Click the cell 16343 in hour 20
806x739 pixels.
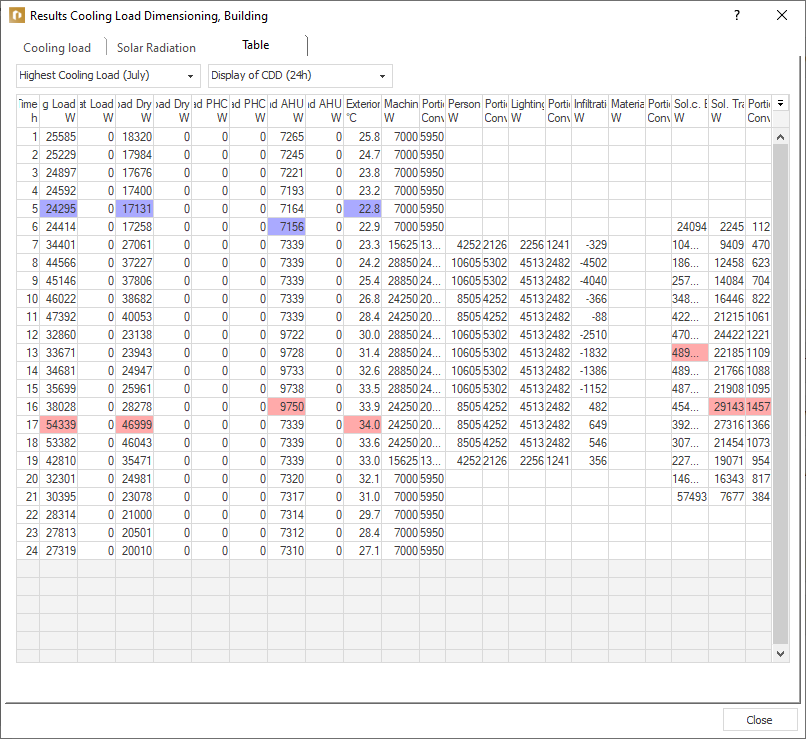tap(727, 479)
